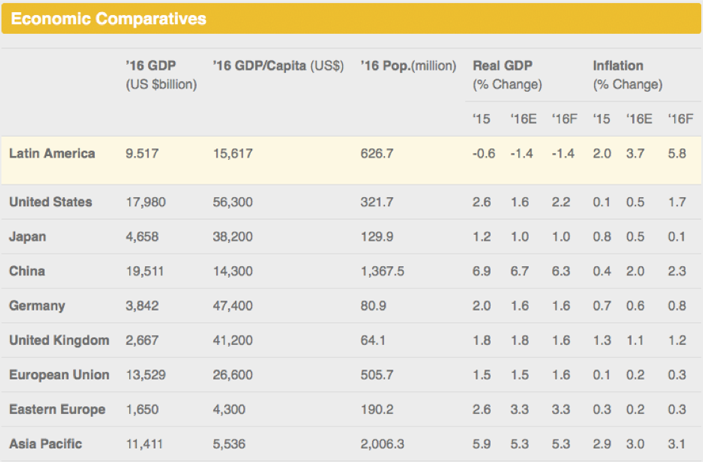Click Latin America '16E inflation 3.7
The height and width of the screenshot is (462, 703).
(635, 153)
